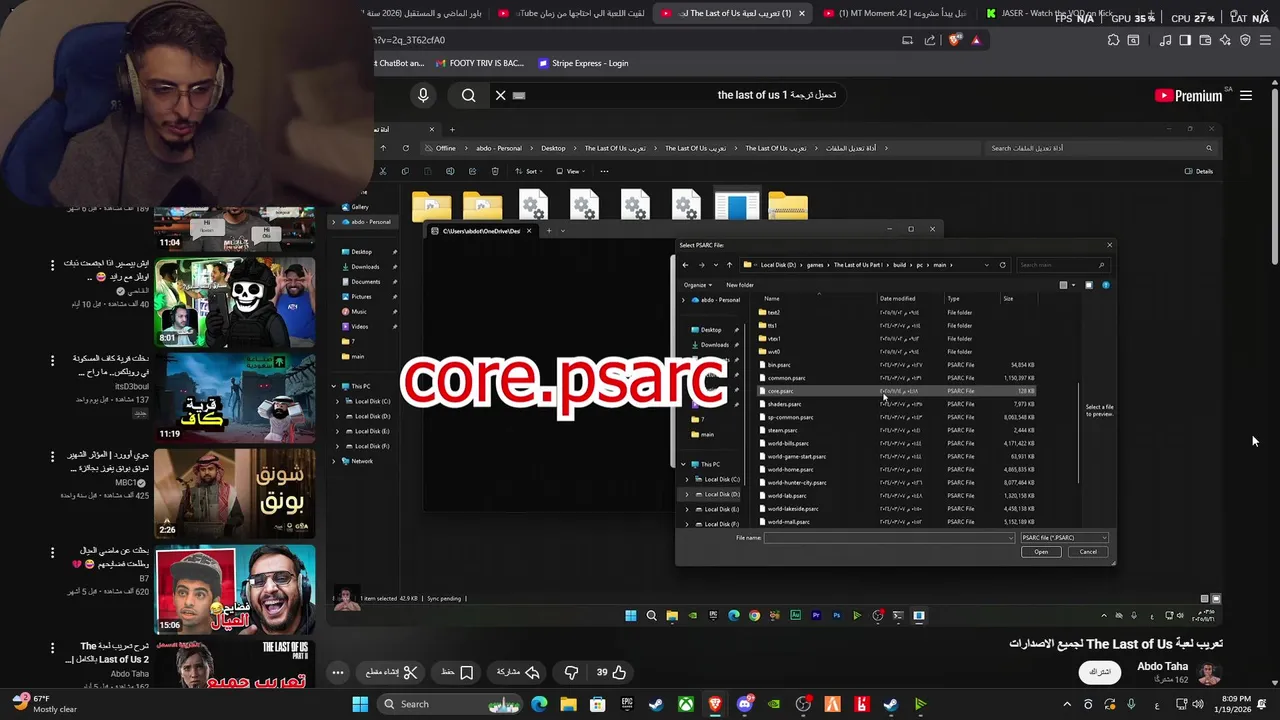Open the 2:26 duration video thumbnail
Image resolution: width=1280 pixels, height=720 pixels.
(x=235, y=493)
